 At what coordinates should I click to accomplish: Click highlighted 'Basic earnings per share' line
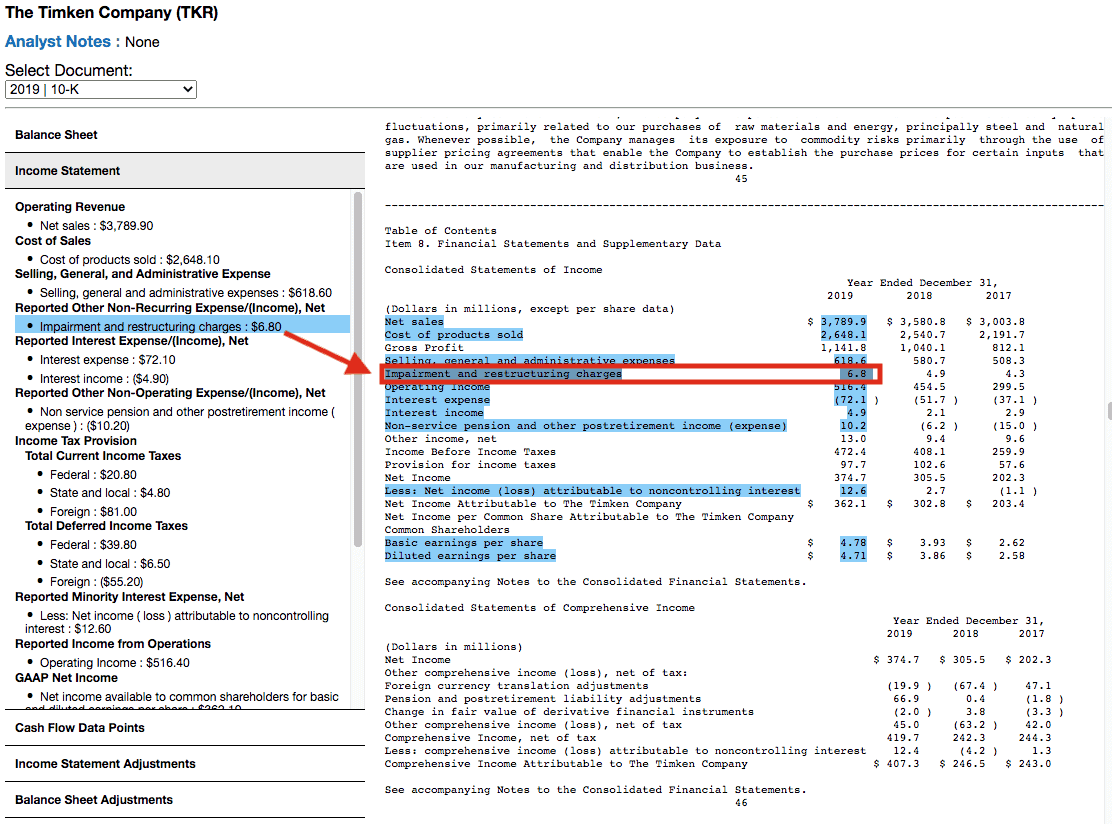tap(464, 542)
